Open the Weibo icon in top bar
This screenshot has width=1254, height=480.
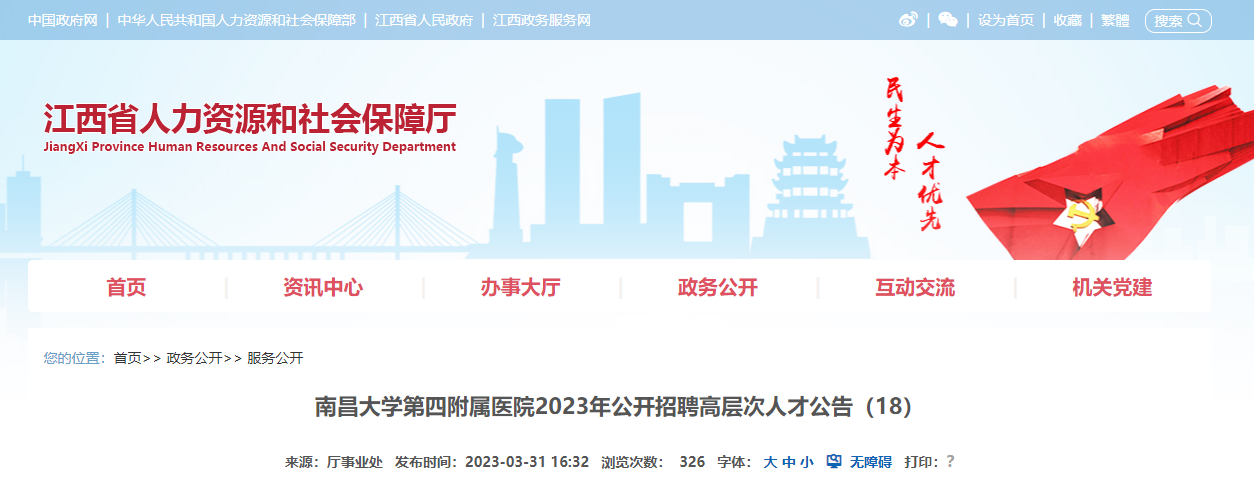(908, 20)
